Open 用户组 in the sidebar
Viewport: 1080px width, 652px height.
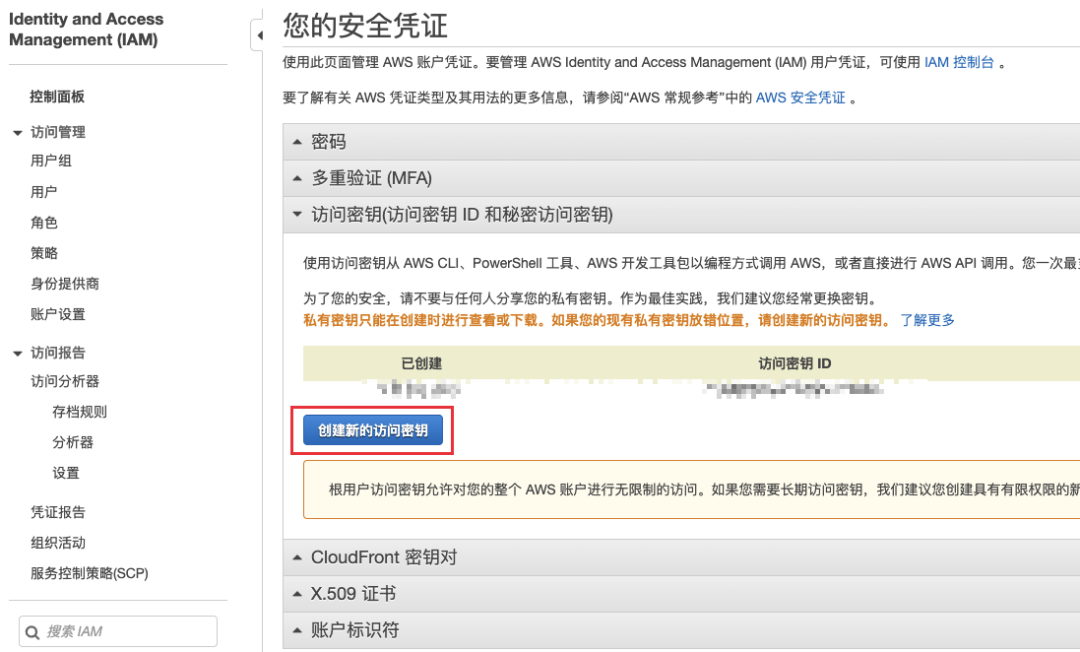tap(51, 160)
